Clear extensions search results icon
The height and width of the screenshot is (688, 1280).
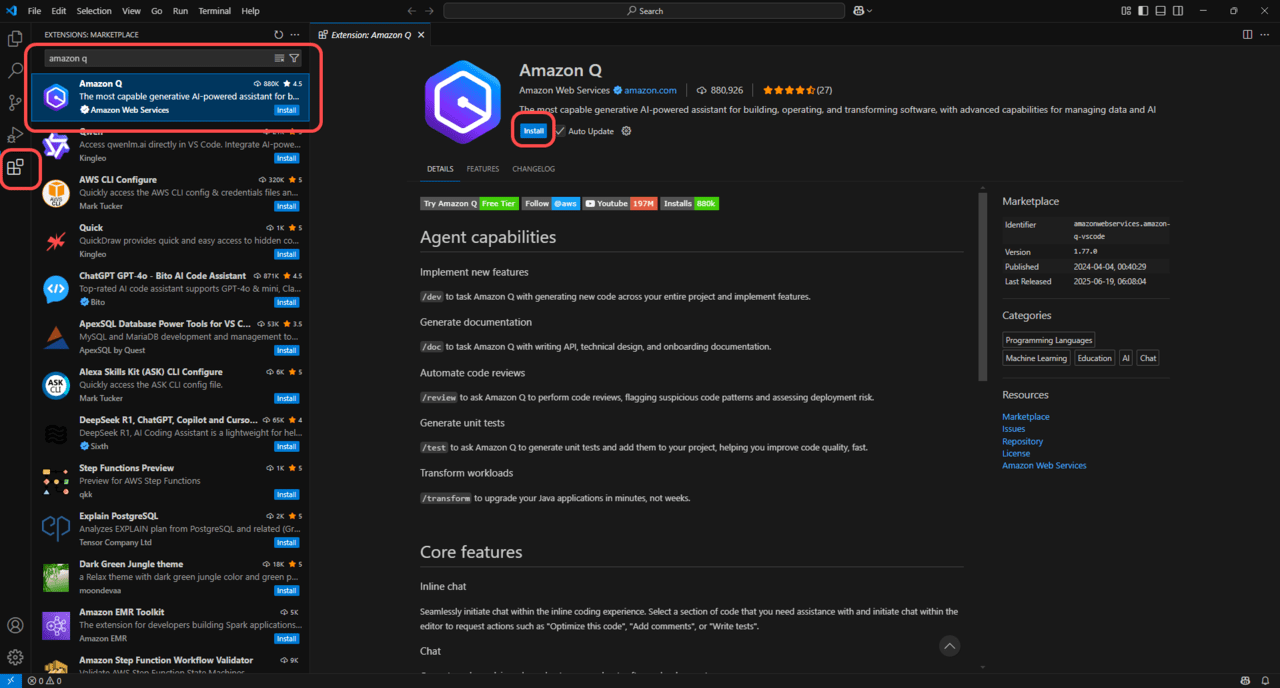click(x=279, y=58)
